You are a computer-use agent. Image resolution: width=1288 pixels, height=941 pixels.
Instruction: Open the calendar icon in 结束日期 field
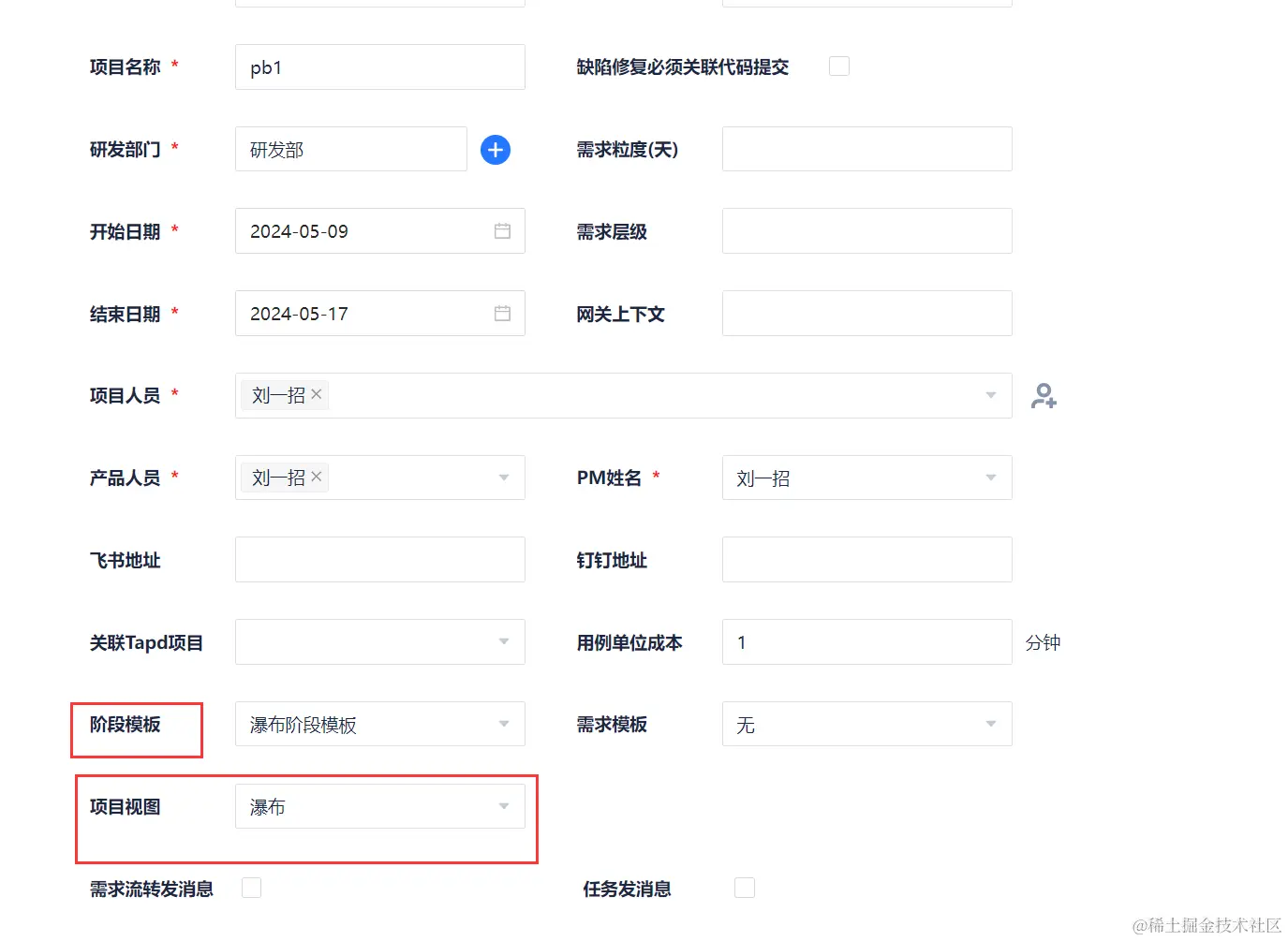tap(502, 314)
